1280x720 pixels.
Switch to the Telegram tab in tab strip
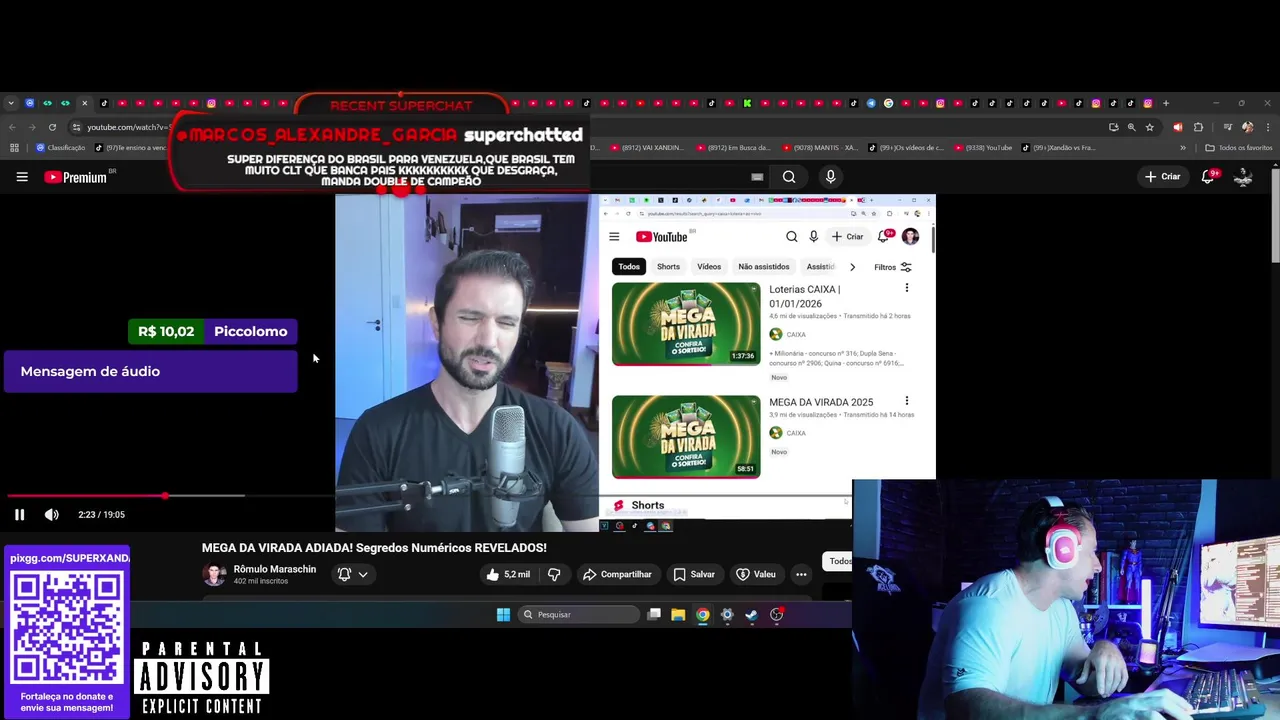[871, 103]
